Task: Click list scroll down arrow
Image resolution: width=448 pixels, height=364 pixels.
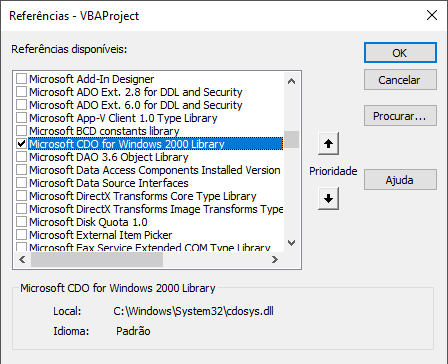Action: point(291,243)
